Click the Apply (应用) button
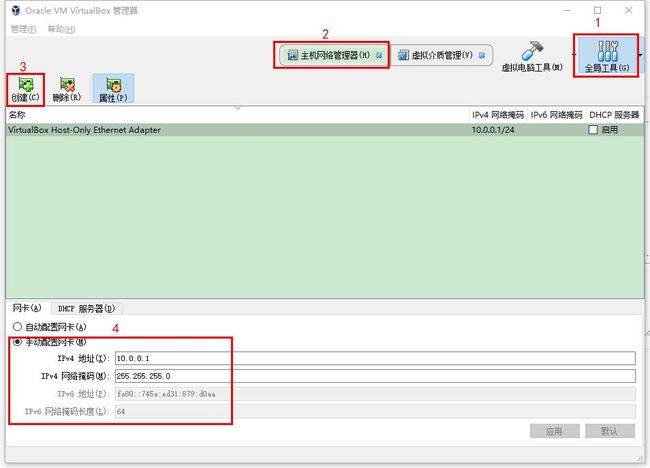This screenshot has height=468, width=650. pos(555,431)
